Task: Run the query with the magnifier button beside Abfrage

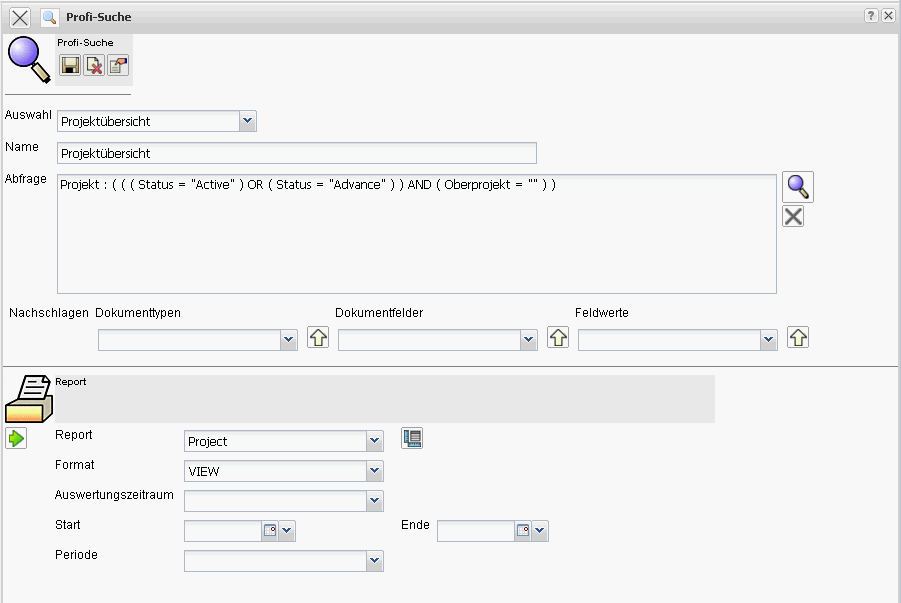Action: click(798, 186)
